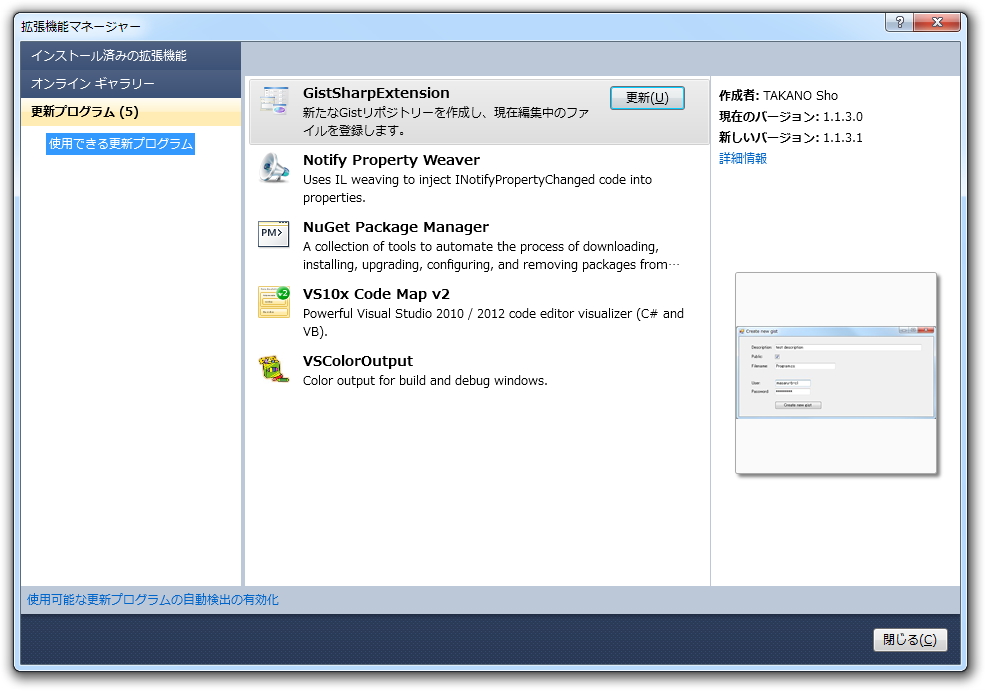The width and height of the screenshot is (985, 691).
Task: Click the Powerful Visual Studio 2010 description
Action: click(493, 322)
